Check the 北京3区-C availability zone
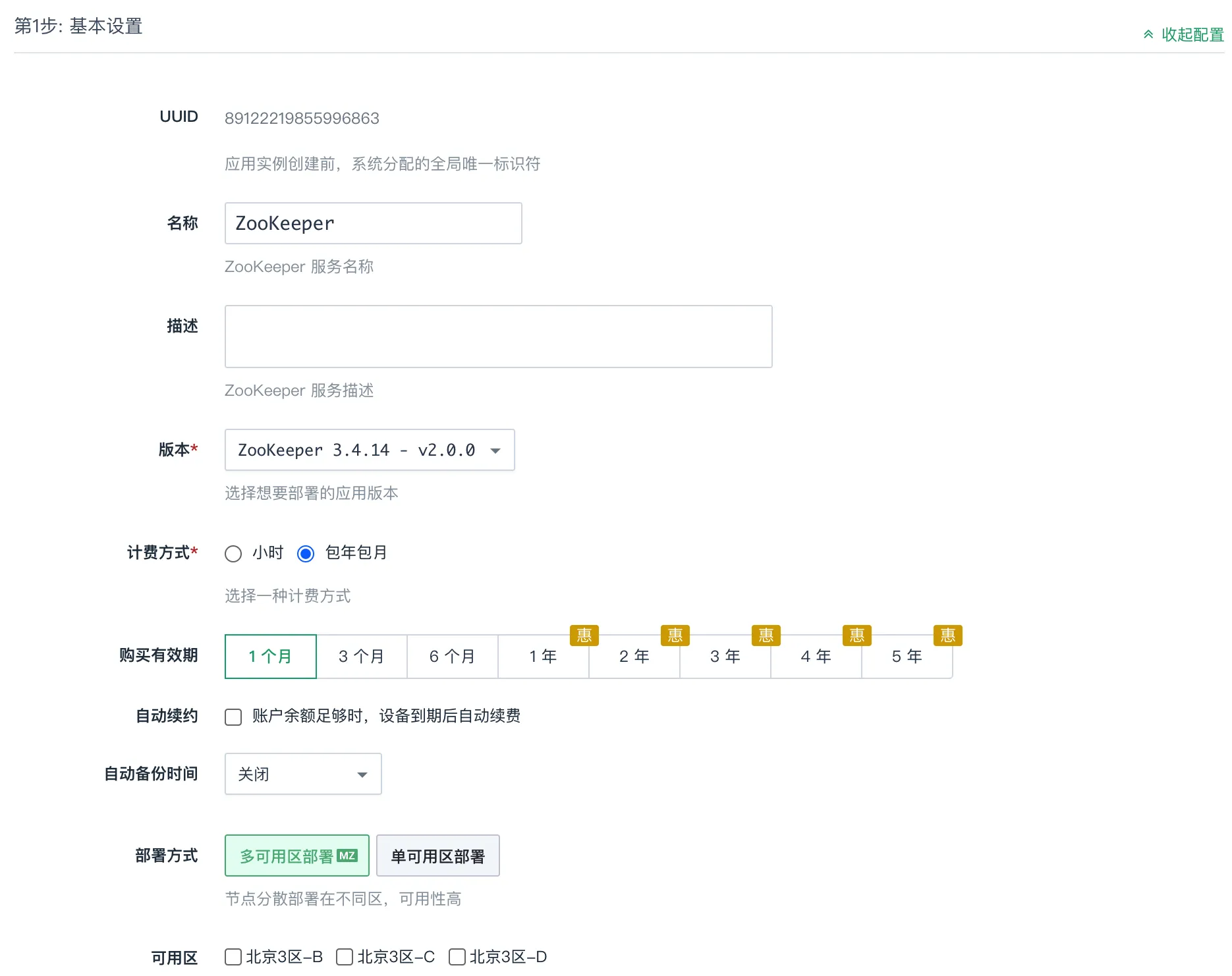 tap(345, 957)
